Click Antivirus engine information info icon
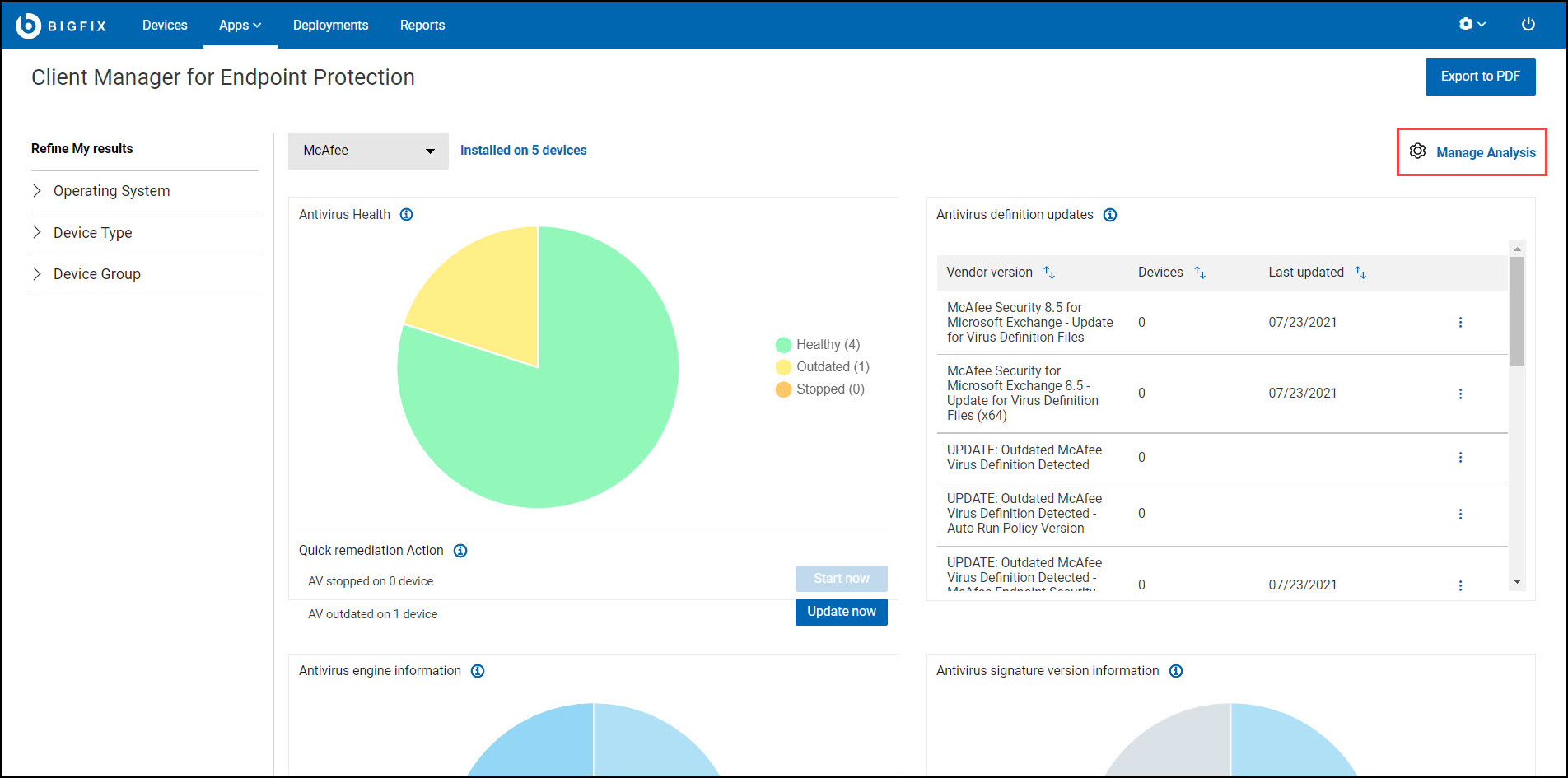The image size is (1568, 778). 478,671
